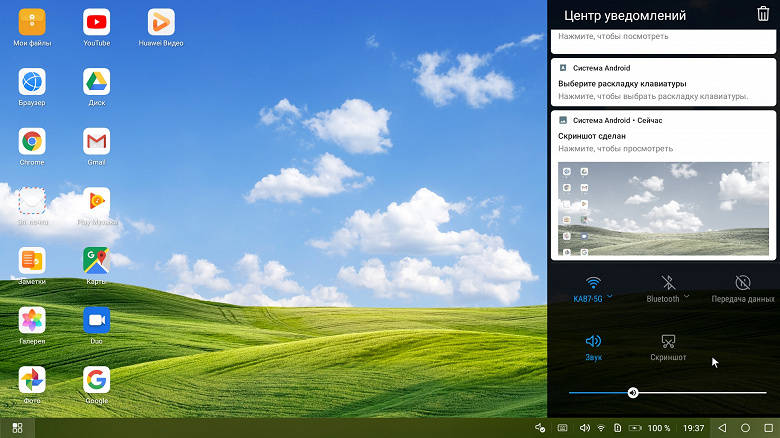780x438 pixels.
Task: Open the keyboard icon in taskbar
Action: [x=563, y=428]
